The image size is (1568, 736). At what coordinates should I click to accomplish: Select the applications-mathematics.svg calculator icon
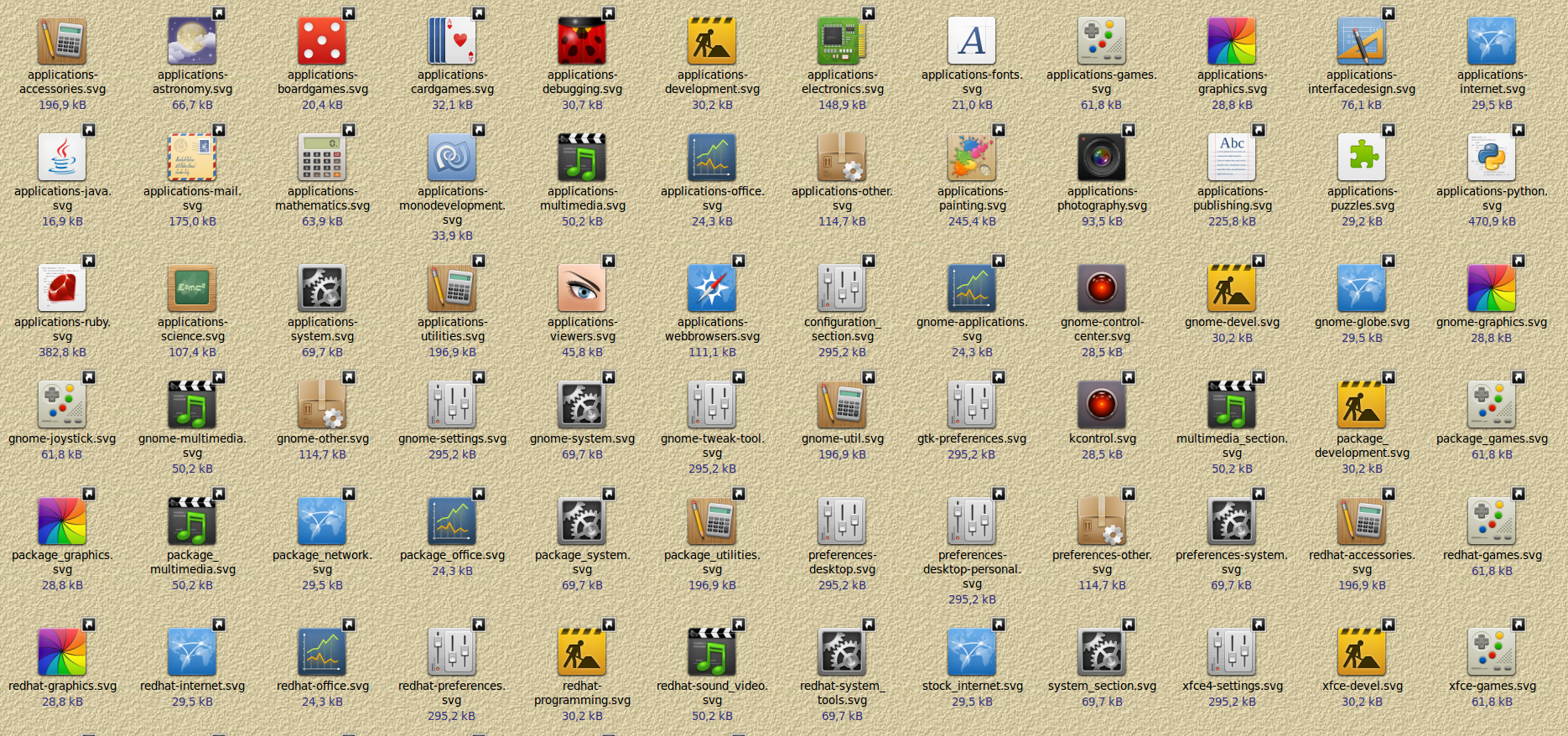pyautogui.click(x=322, y=157)
